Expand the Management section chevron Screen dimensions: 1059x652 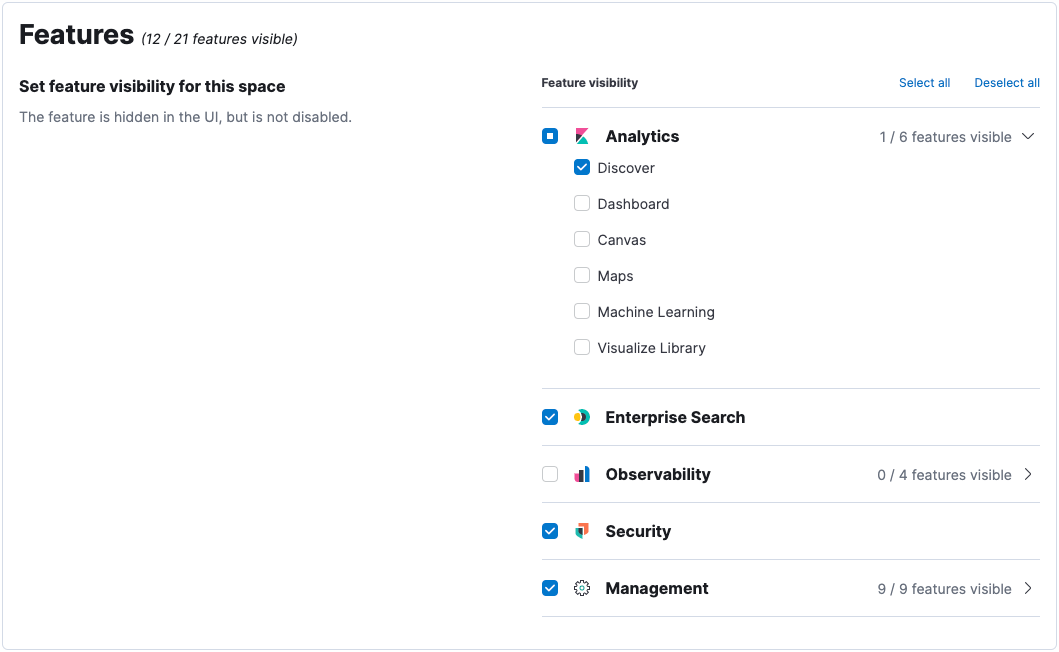point(1028,589)
